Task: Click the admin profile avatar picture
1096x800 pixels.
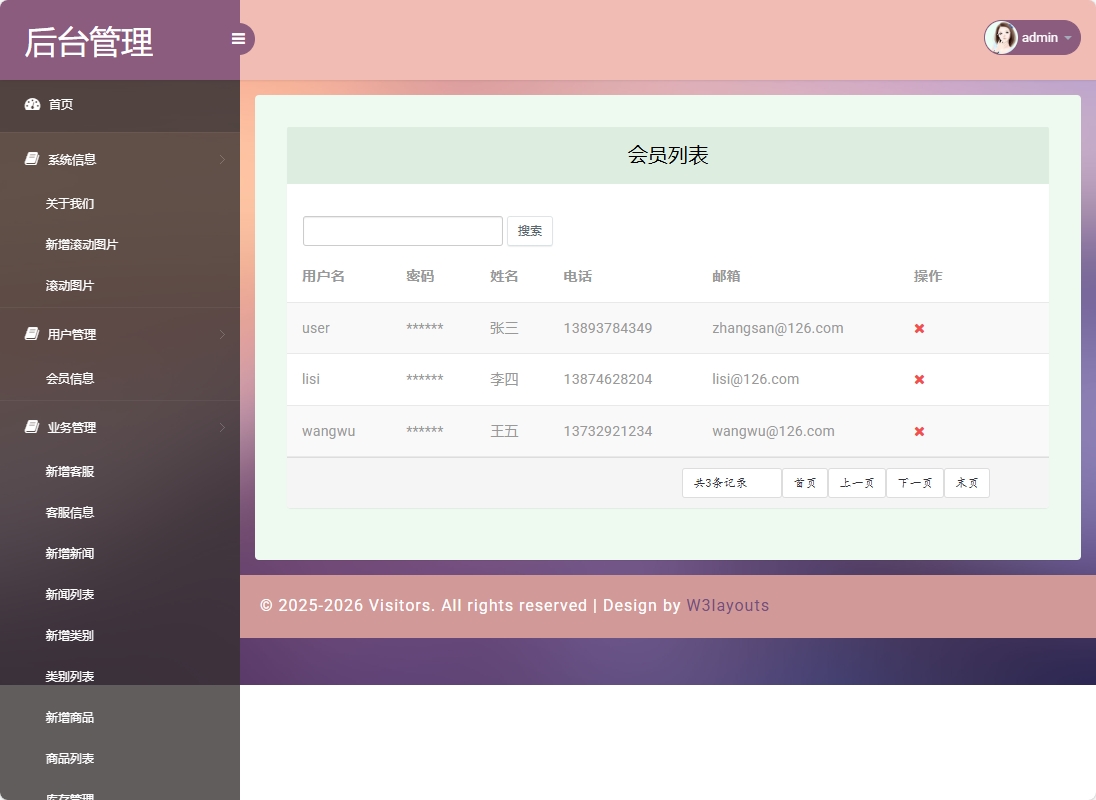Action: tap(1001, 38)
